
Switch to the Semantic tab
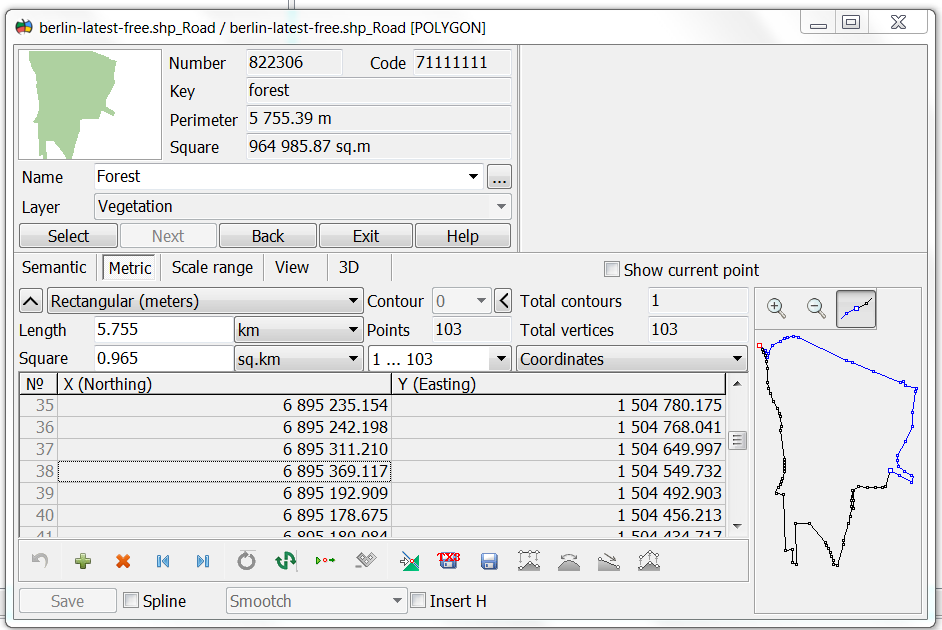click(x=54, y=267)
